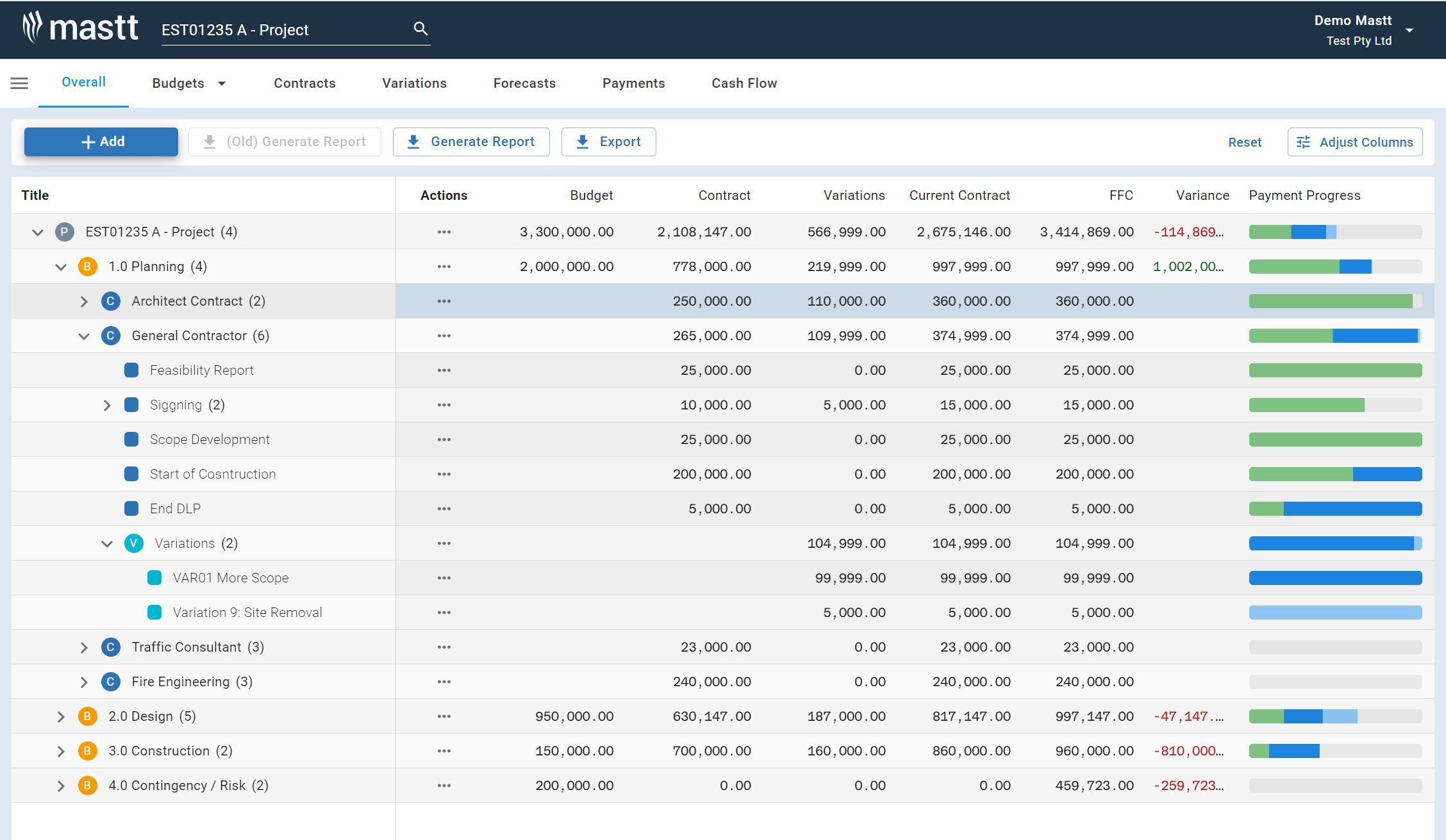1446x840 pixels.
Task: Open actions menu for VAR01 More Scope
Action: click(x=444, y=578)
